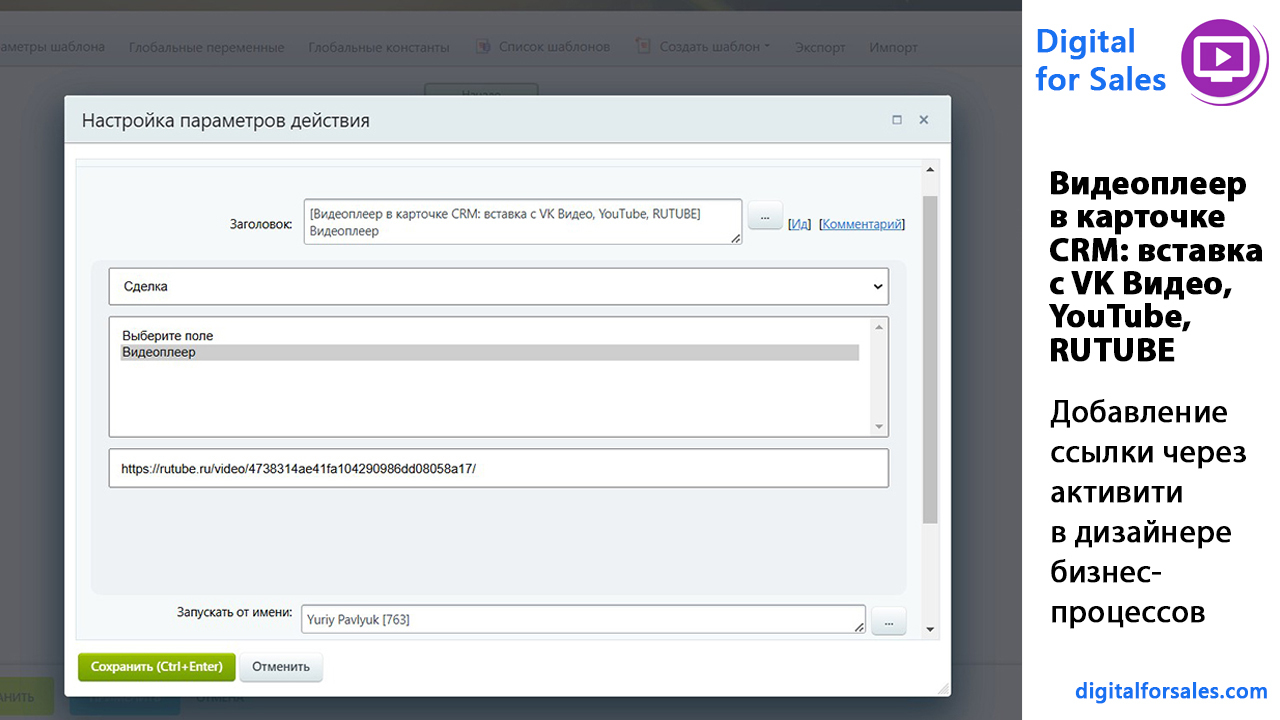The width and height of the screenshot is (1280, 720).
Task: Click the dialog vertical scrollbar thumb
Action: coord(930,360)
